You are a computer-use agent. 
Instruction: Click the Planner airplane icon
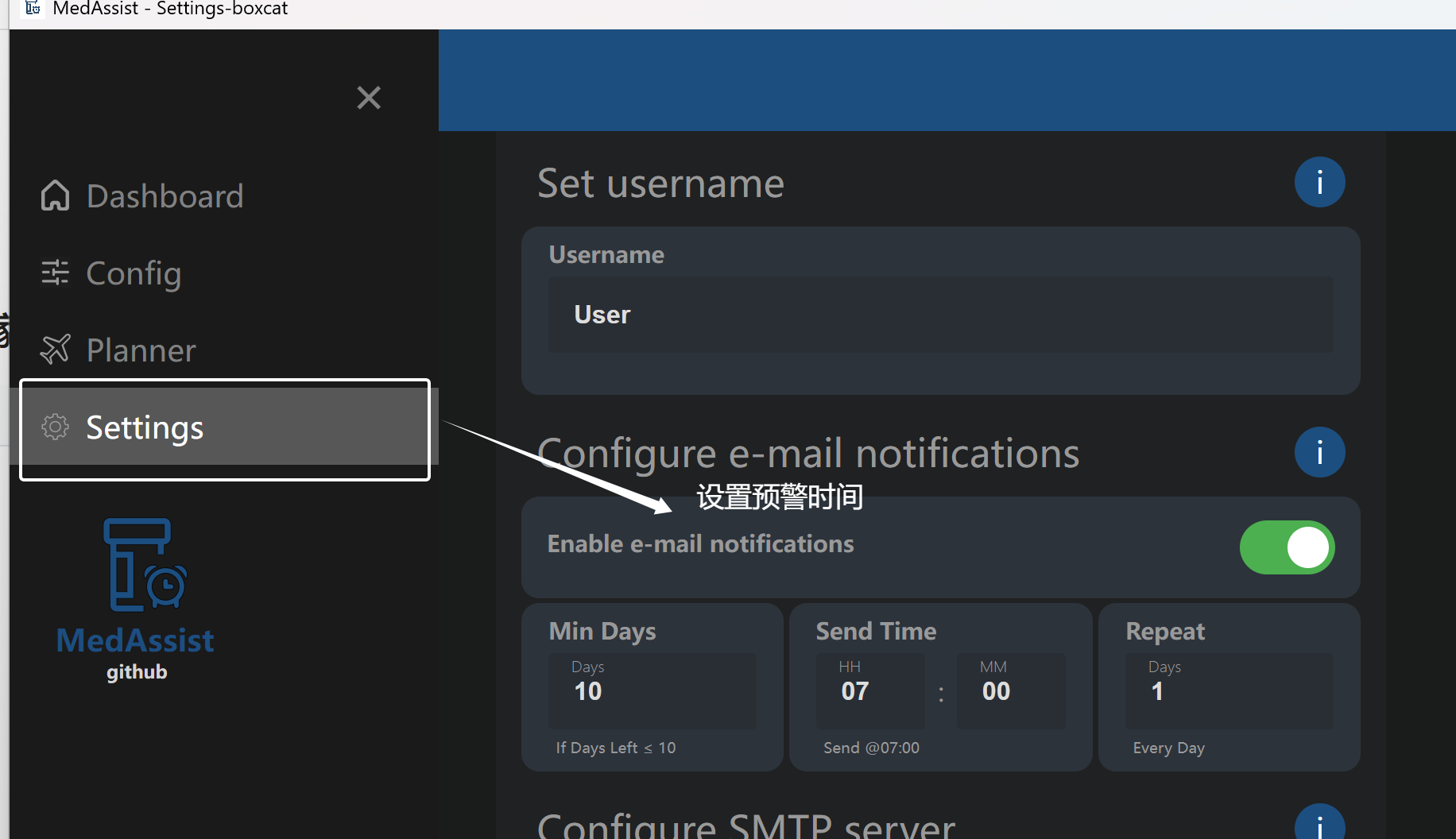pos(55,350)
